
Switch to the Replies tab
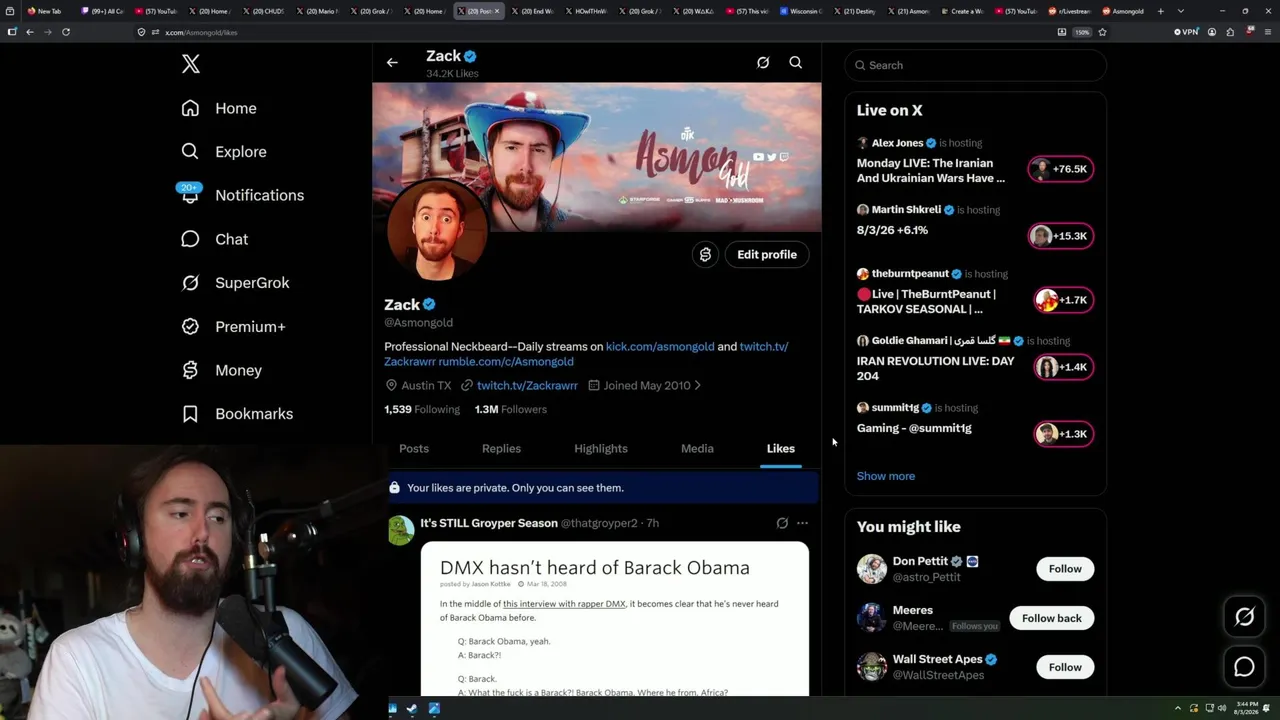pyautogui.click(x=501, y=449)
